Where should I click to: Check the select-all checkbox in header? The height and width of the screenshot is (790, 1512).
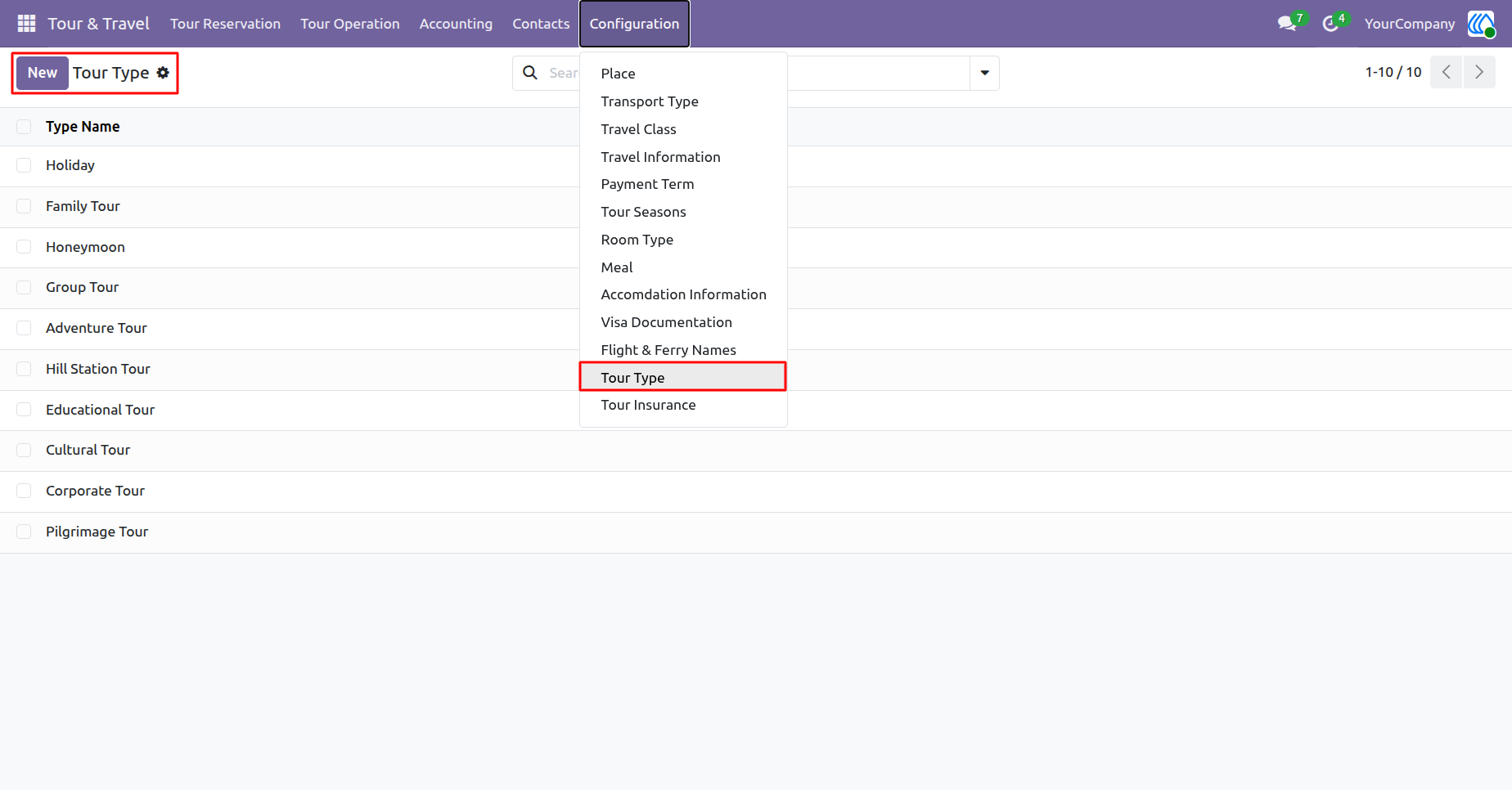click(24, 127)
